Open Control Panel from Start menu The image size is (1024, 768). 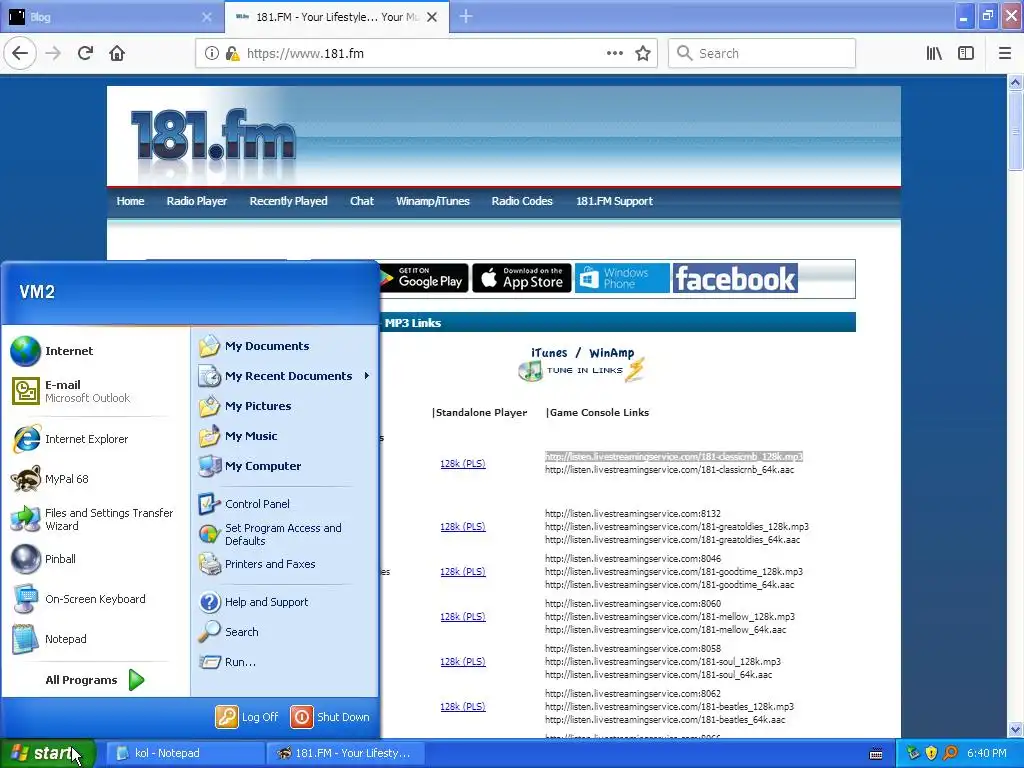[285, 504]
